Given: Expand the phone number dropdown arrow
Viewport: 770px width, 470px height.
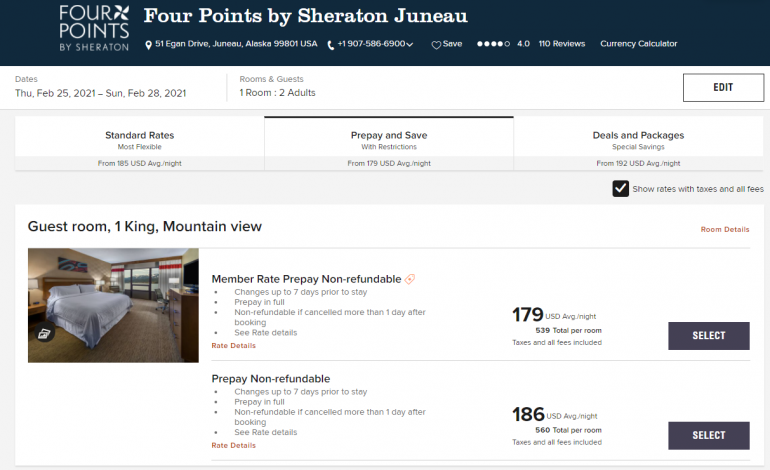Looking at the screenshot, I should click(411, 45).
